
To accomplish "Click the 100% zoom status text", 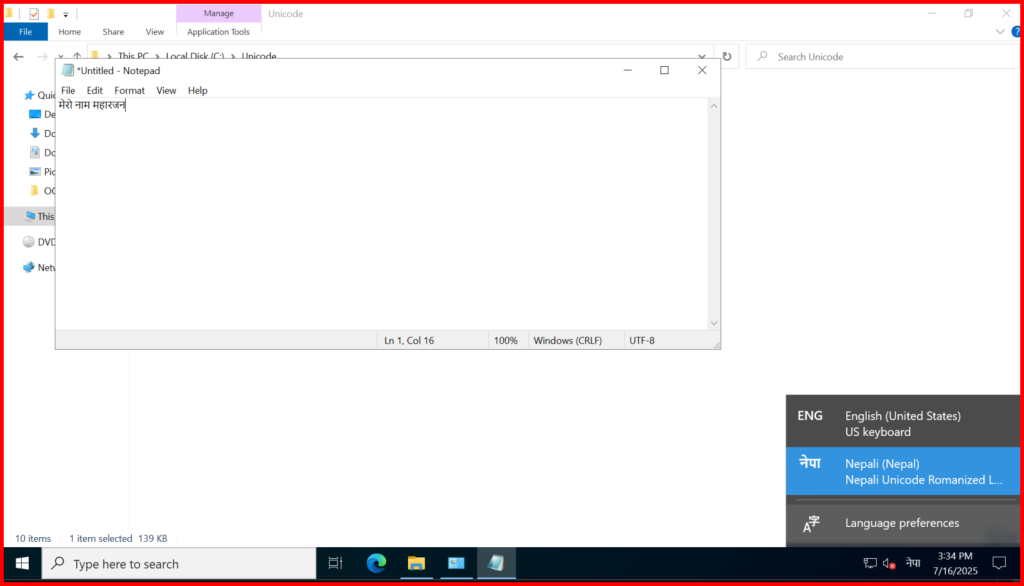I will pos(505,340).
